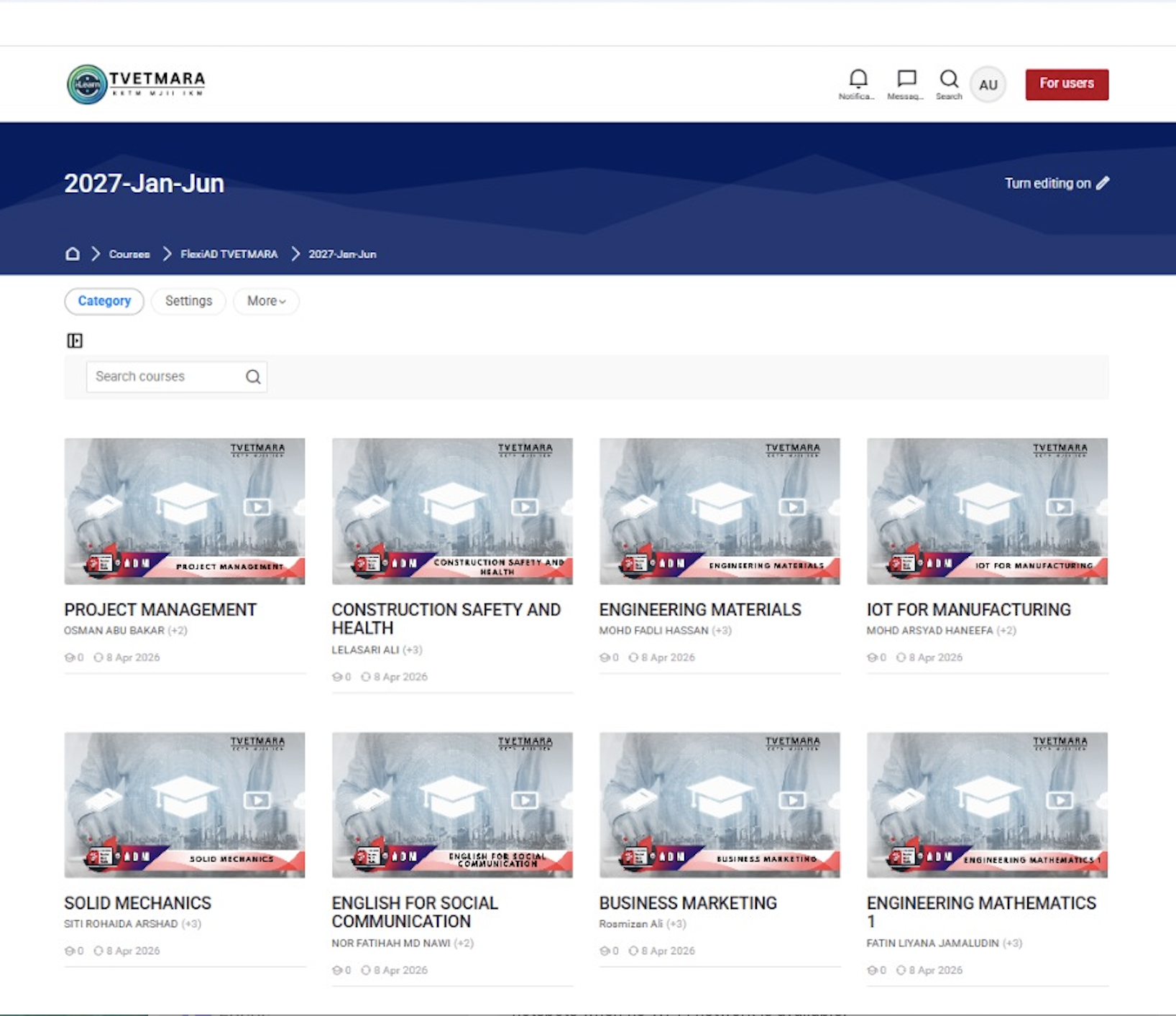Toggle the sidebar drawer icon
Screen dimensions: 1176x1016
click(75, 341)
